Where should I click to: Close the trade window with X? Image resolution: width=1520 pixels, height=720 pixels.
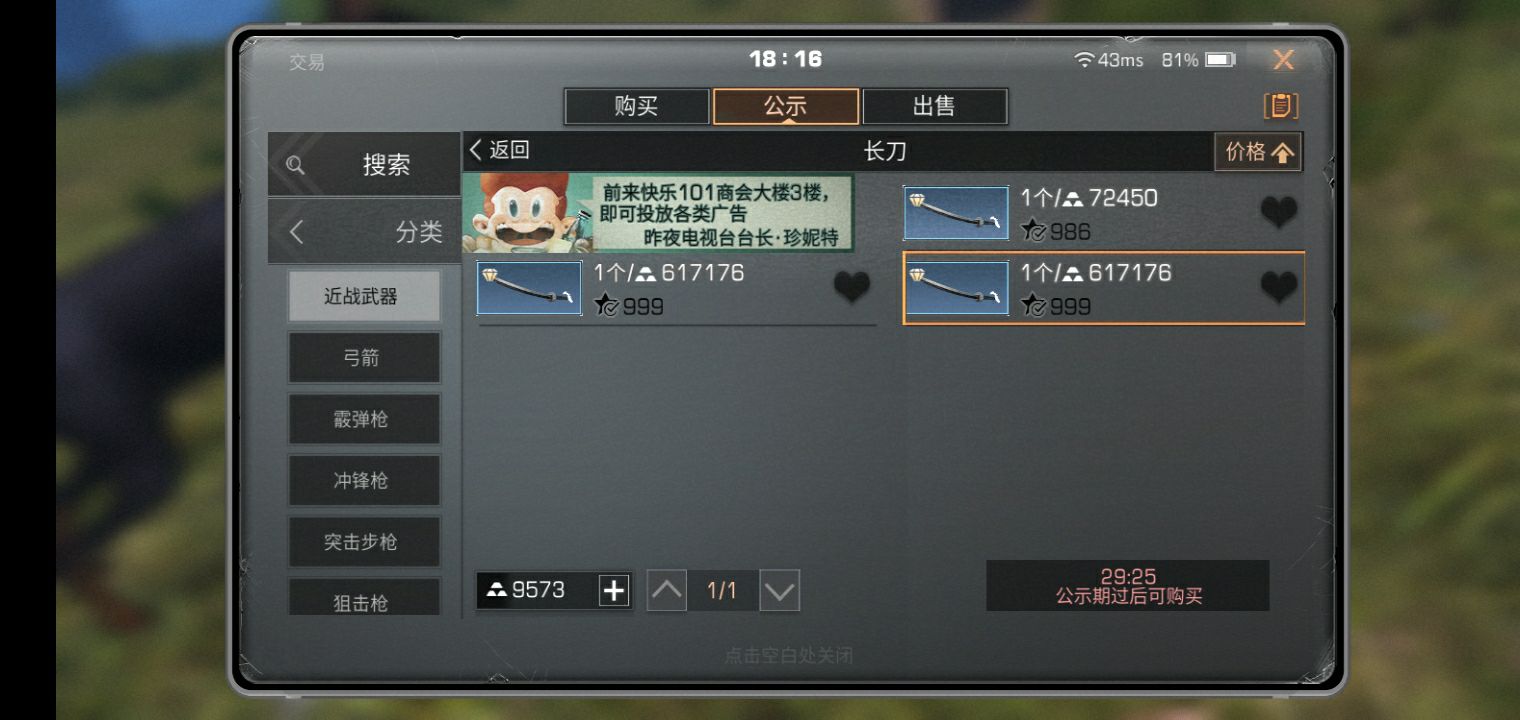pos(1283,60)
